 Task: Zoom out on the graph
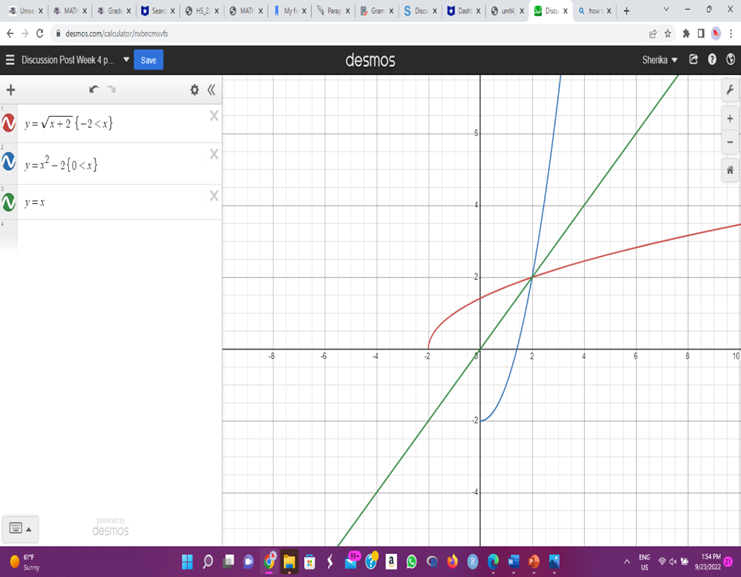coord(730,142)
